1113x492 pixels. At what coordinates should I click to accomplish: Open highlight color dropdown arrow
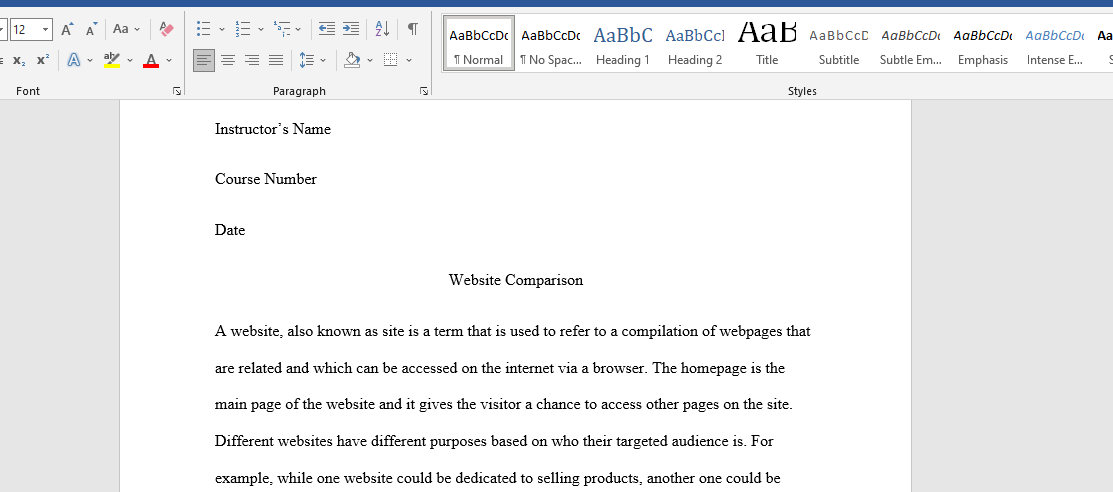click(x=130, y=60)
